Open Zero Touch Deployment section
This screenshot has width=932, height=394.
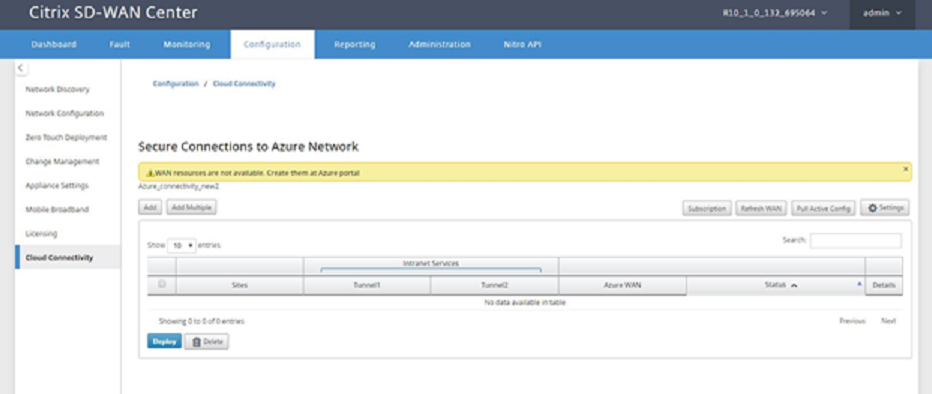[x=67, y=137]
